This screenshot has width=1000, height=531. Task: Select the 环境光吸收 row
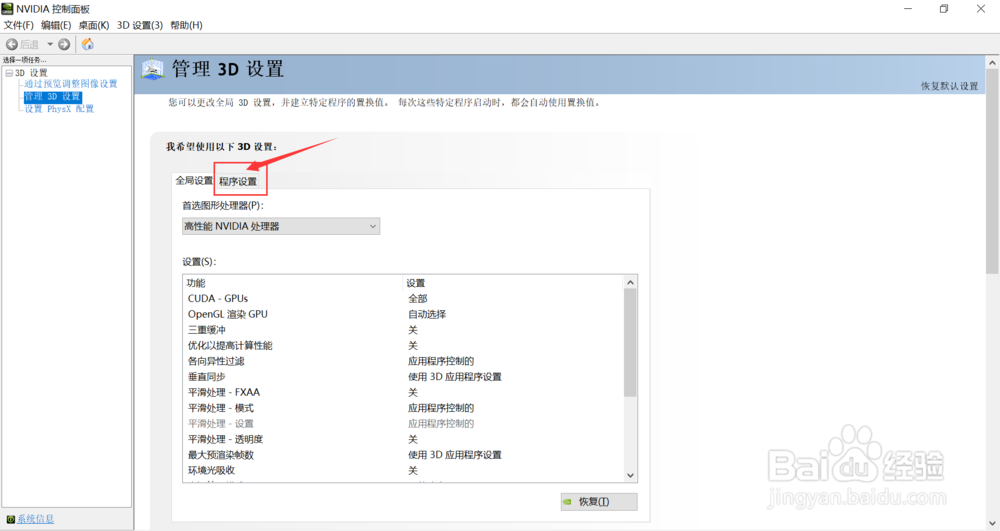[x=403, y=470]
